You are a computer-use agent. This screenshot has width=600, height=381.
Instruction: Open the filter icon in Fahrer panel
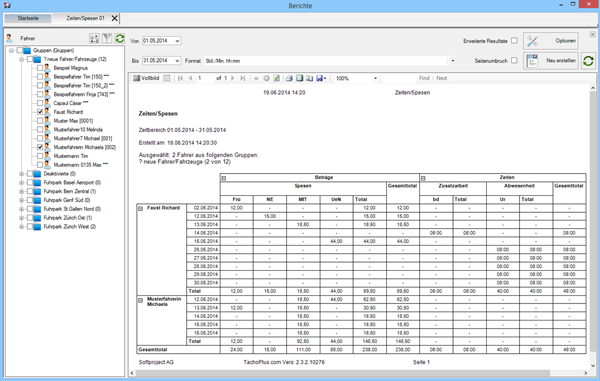(x=107, y=38)
